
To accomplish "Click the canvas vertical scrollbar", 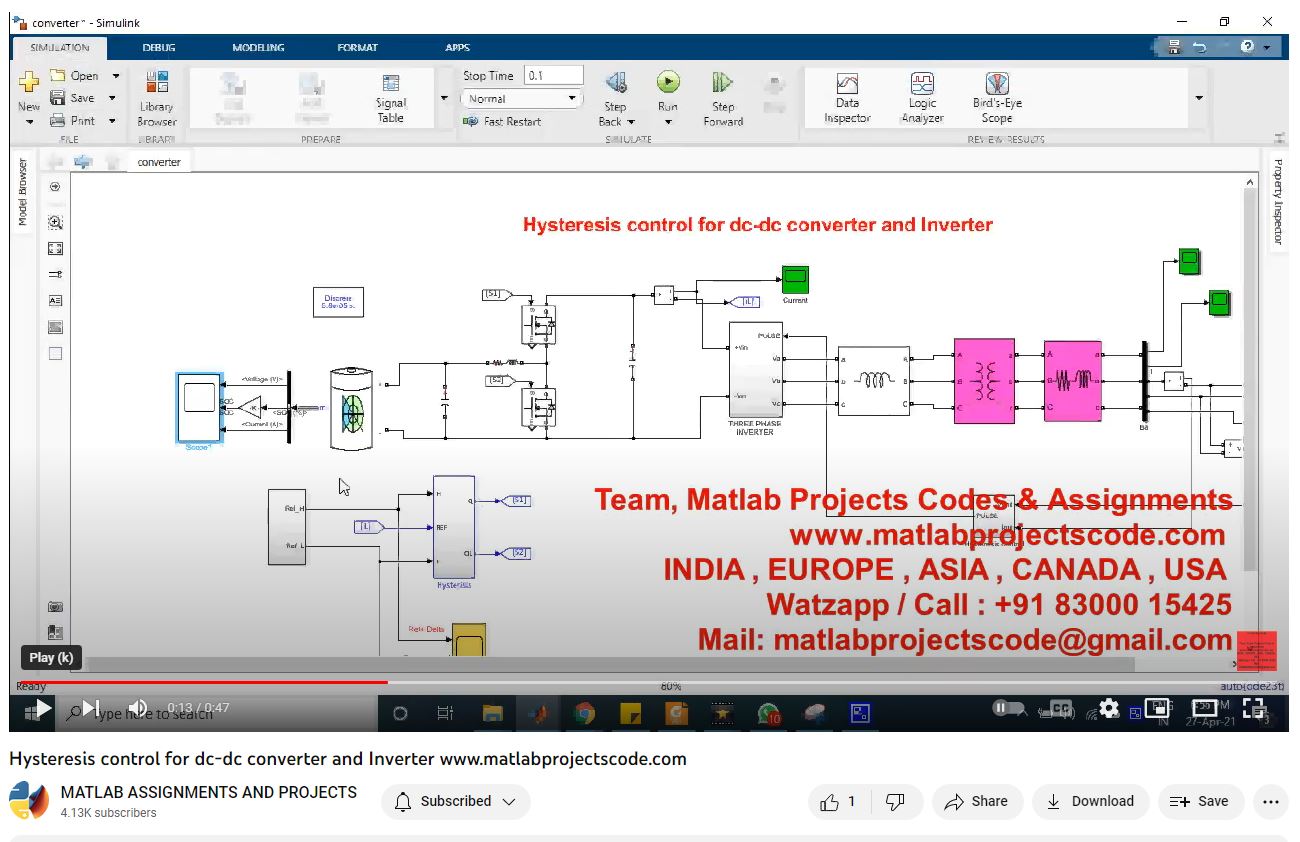I will (1250, 380).
